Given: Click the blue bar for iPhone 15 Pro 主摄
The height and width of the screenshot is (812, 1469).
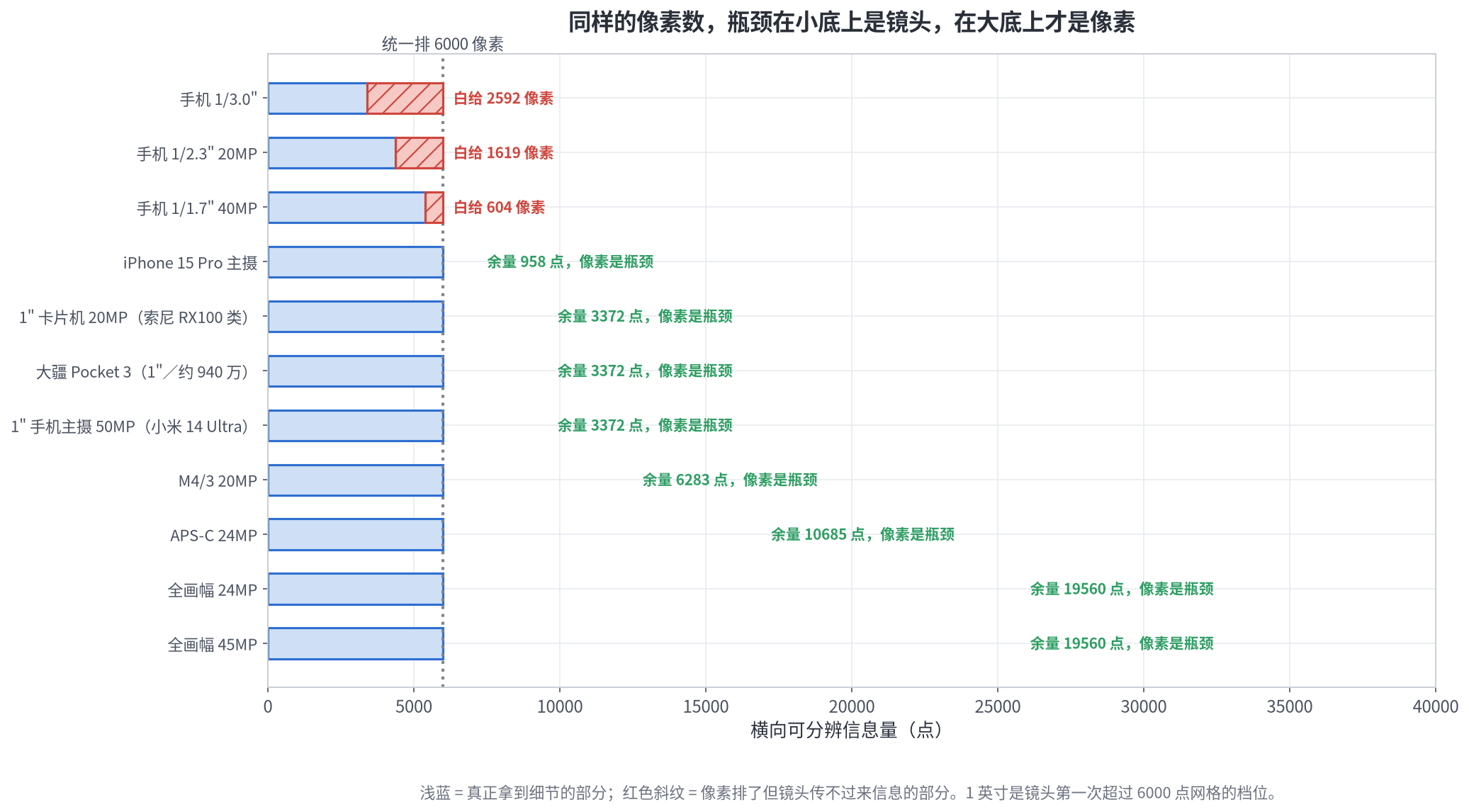Looking at the screenshot, I should pyautogui.click(x=356, y=262).
